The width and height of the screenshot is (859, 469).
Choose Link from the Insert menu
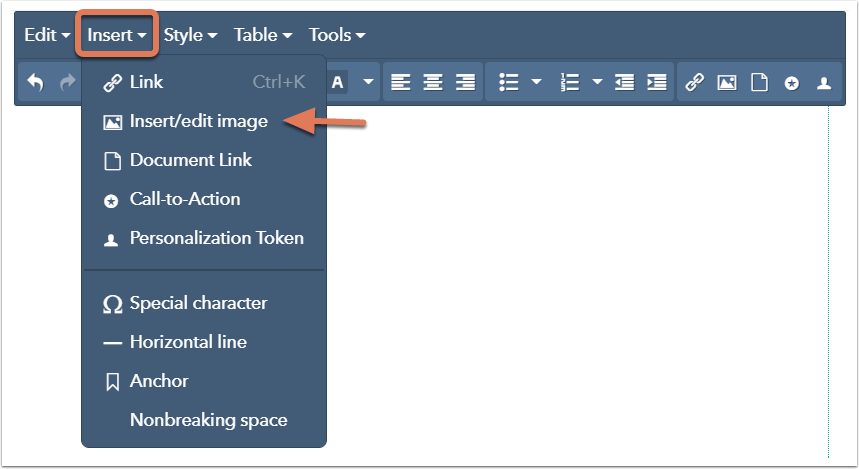click(204, 82)
